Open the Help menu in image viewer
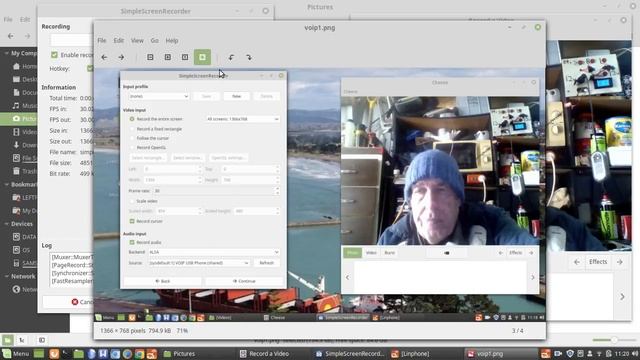This screenshot has height=360, width=640. pos(172,40)
